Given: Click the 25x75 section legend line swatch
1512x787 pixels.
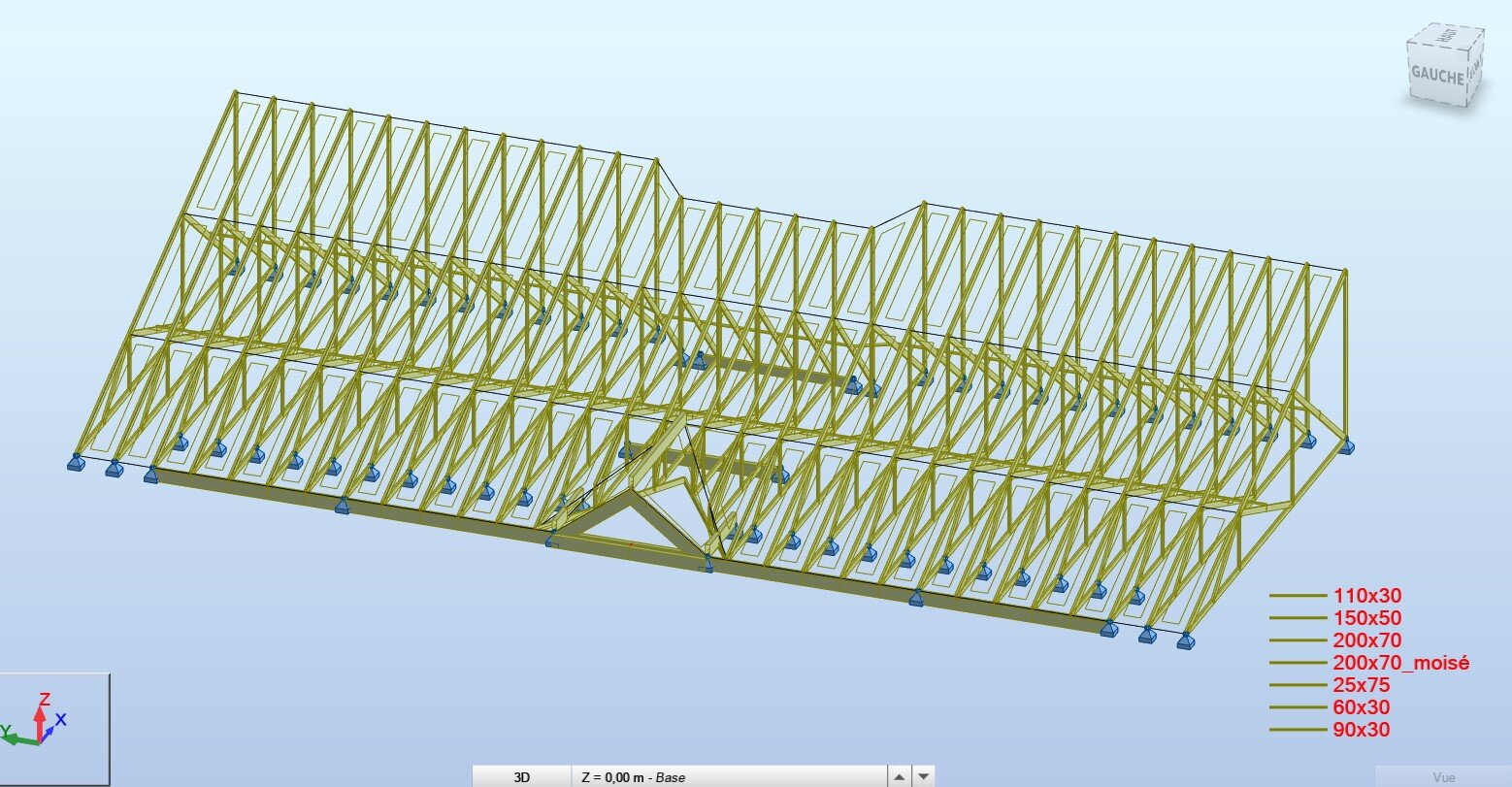Looking at the screenshot, I should pos(1298,685).
